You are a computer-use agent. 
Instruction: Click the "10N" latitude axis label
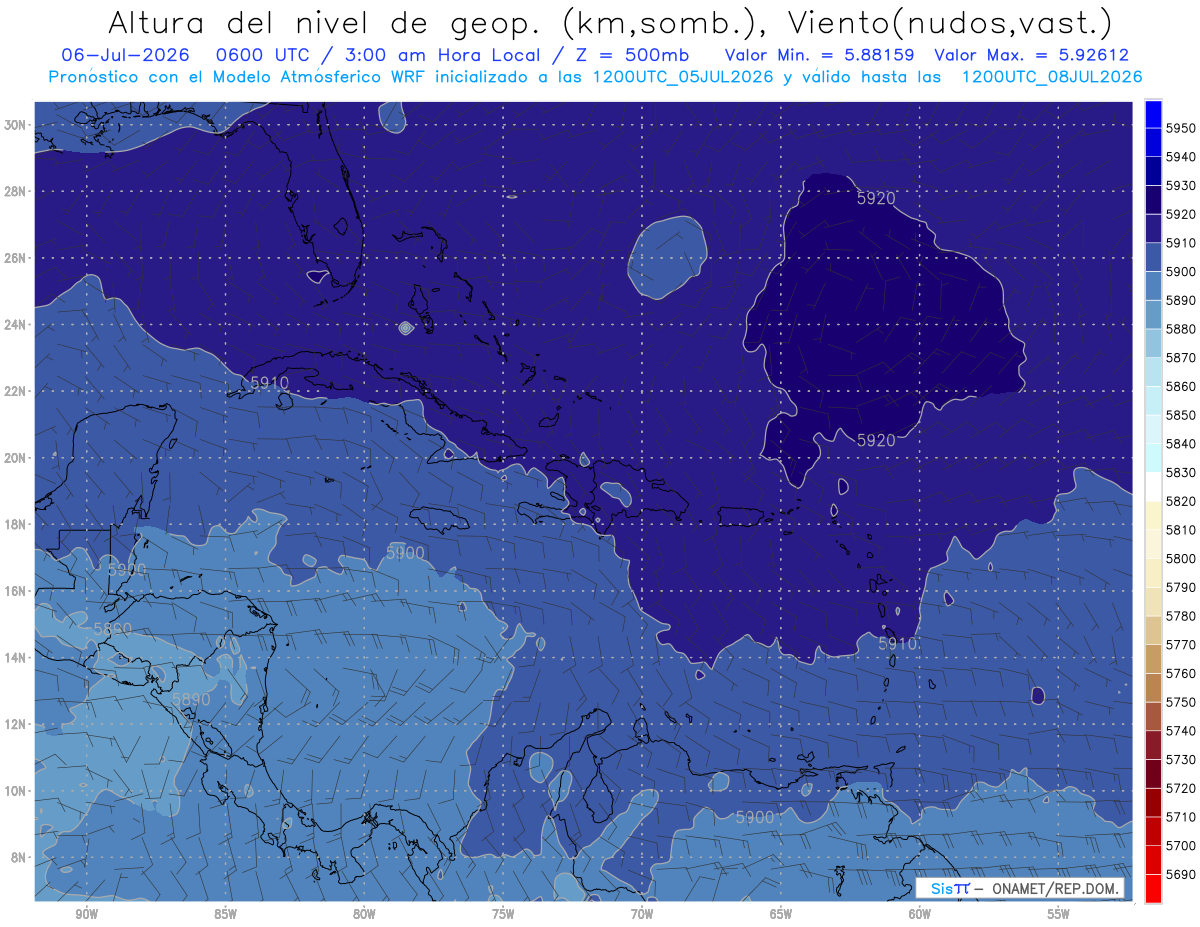click(16, 790)
